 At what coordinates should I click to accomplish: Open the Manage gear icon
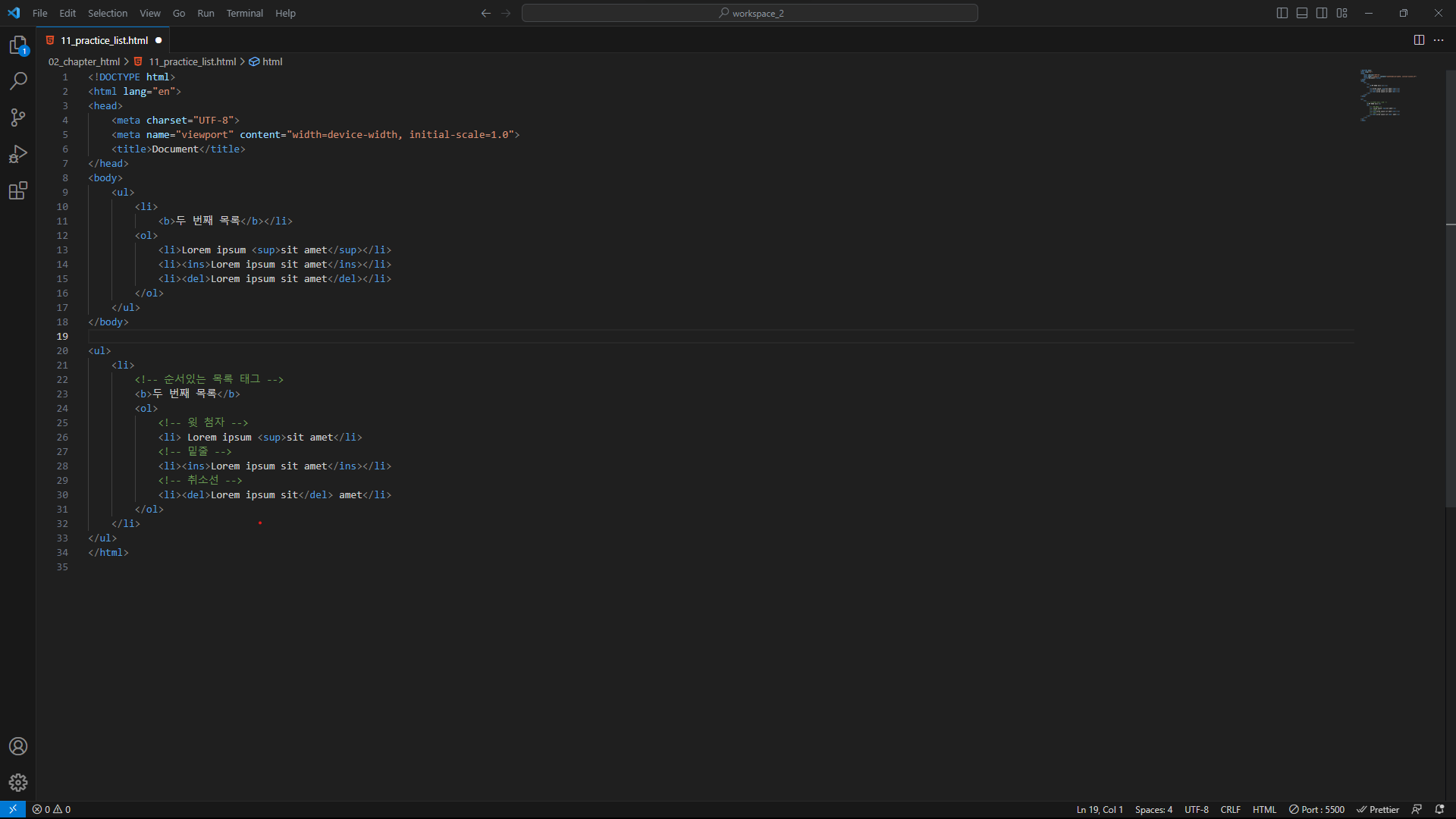[x=18, y=783]
